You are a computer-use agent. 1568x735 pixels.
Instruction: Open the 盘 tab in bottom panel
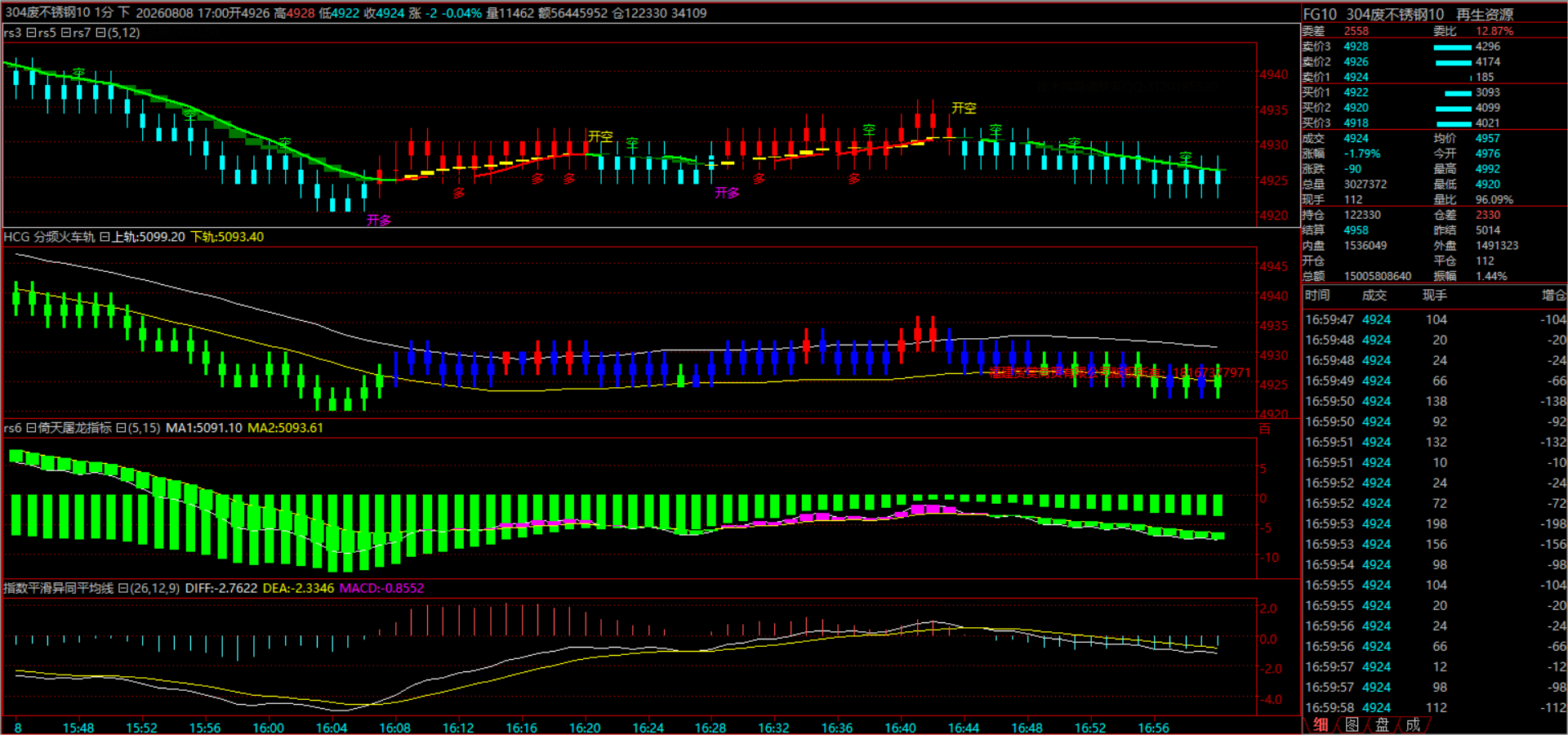[x=1382, y=724]
